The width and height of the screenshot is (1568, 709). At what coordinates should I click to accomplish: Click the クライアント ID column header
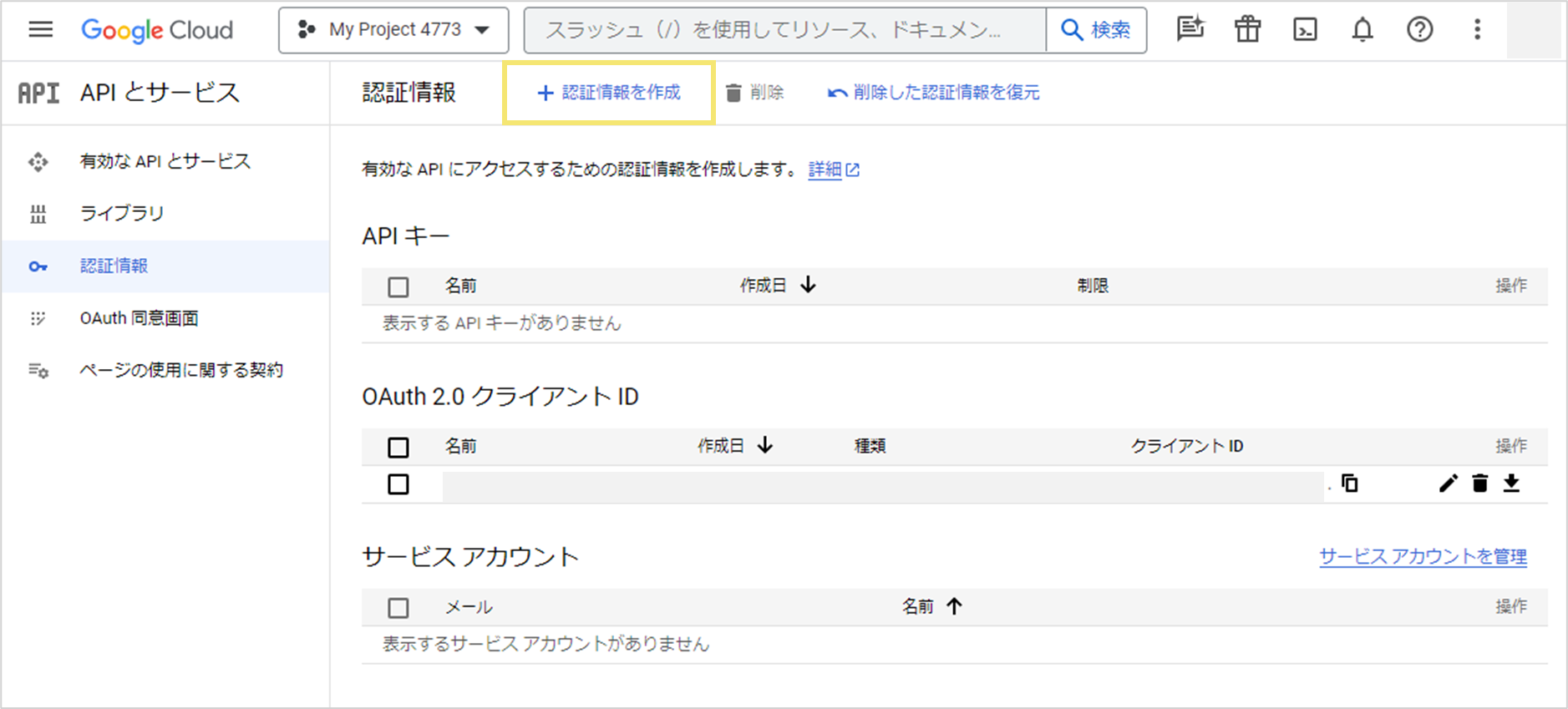click(x=1187, y=446)
